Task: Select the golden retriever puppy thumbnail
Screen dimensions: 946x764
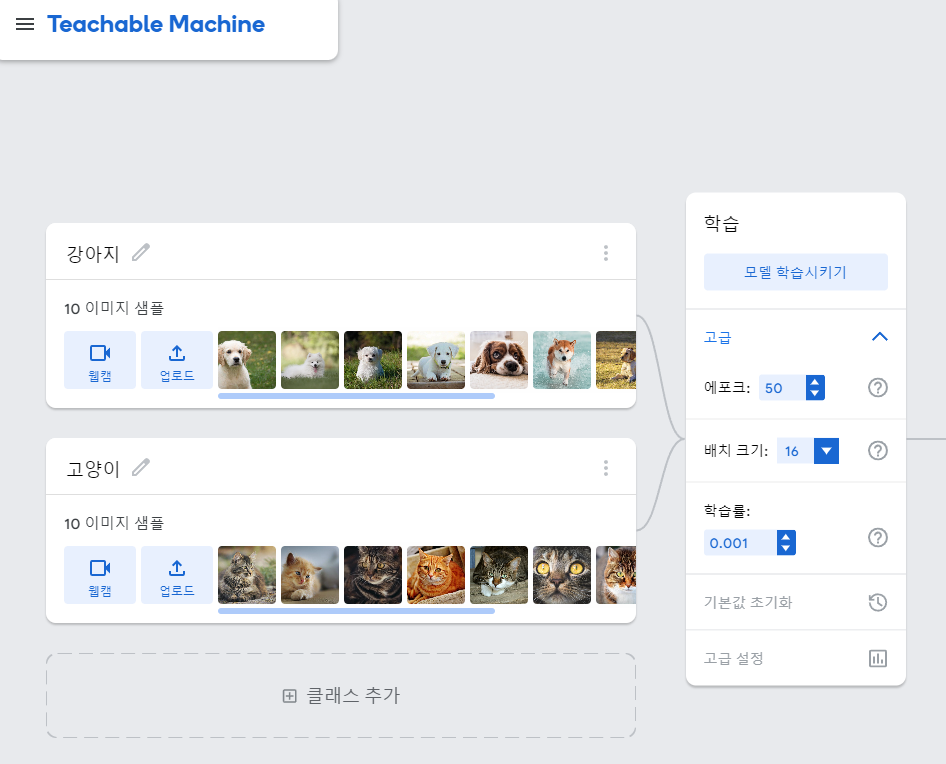Action: (247, 360)
